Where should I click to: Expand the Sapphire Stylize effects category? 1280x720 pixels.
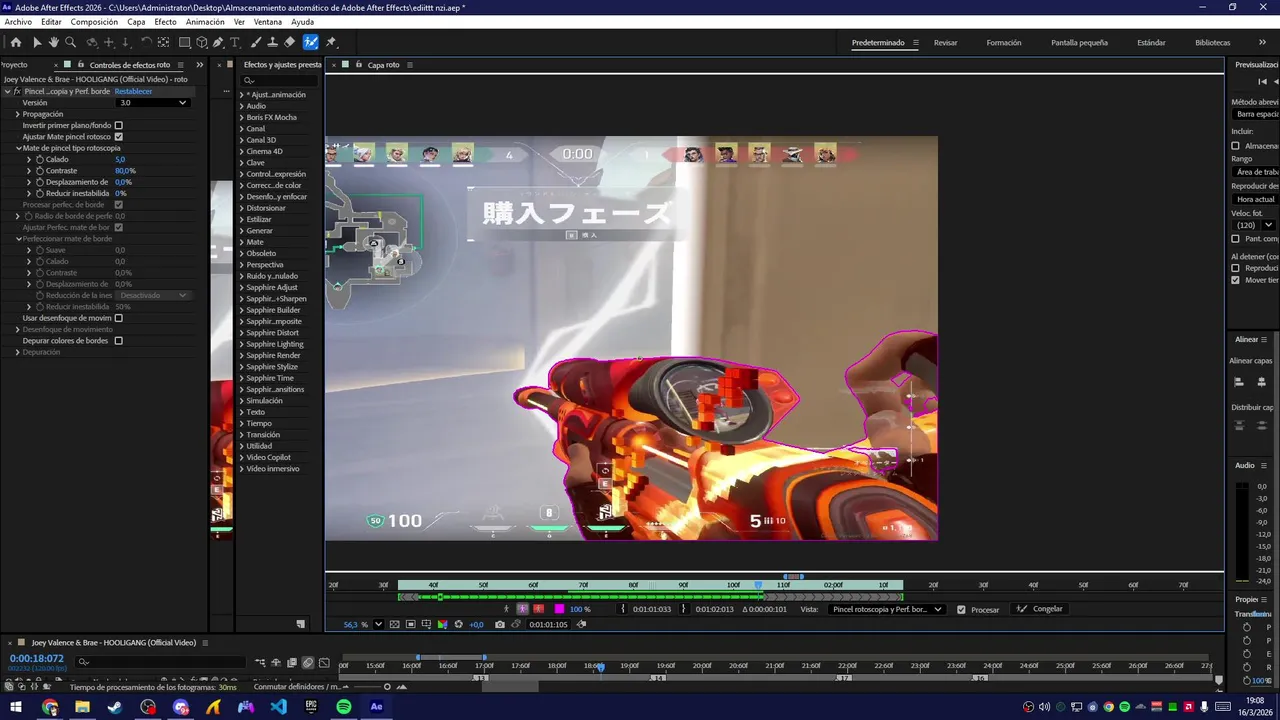coord(241,367)
